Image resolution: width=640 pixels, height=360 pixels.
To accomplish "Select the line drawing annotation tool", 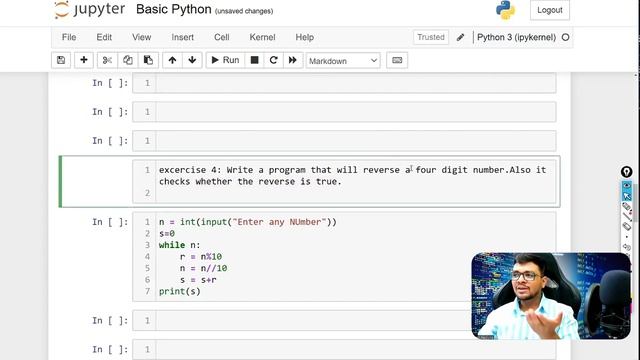I will click(627, 216).
